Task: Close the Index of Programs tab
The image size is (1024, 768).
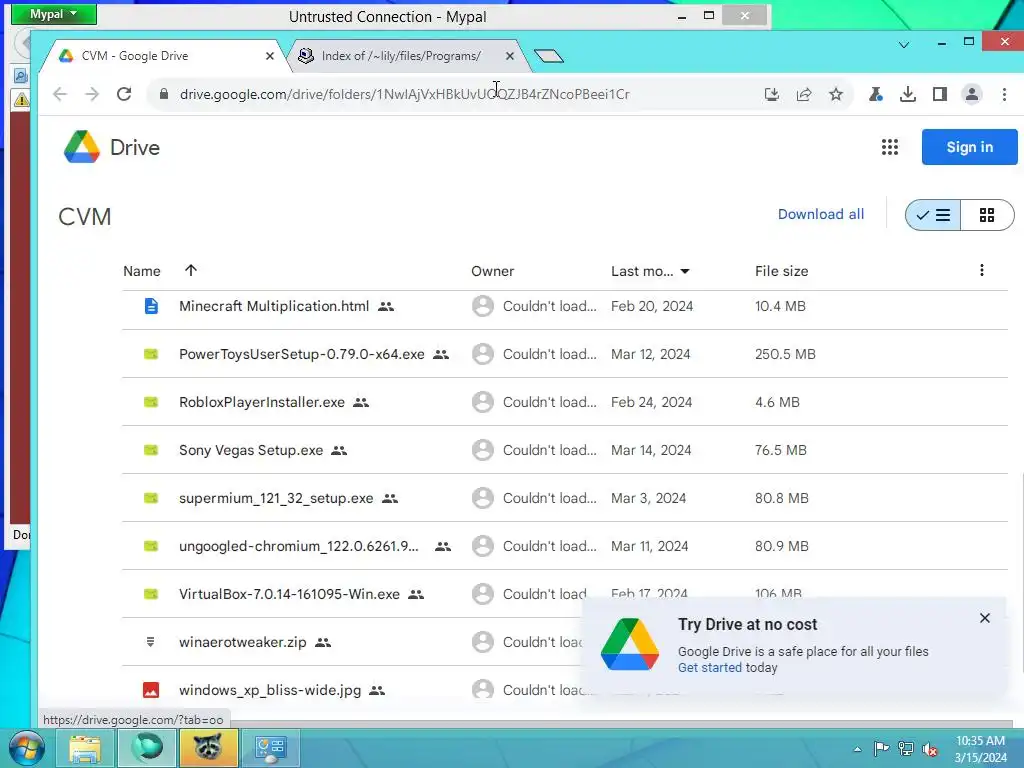Action: click(510, 56)
